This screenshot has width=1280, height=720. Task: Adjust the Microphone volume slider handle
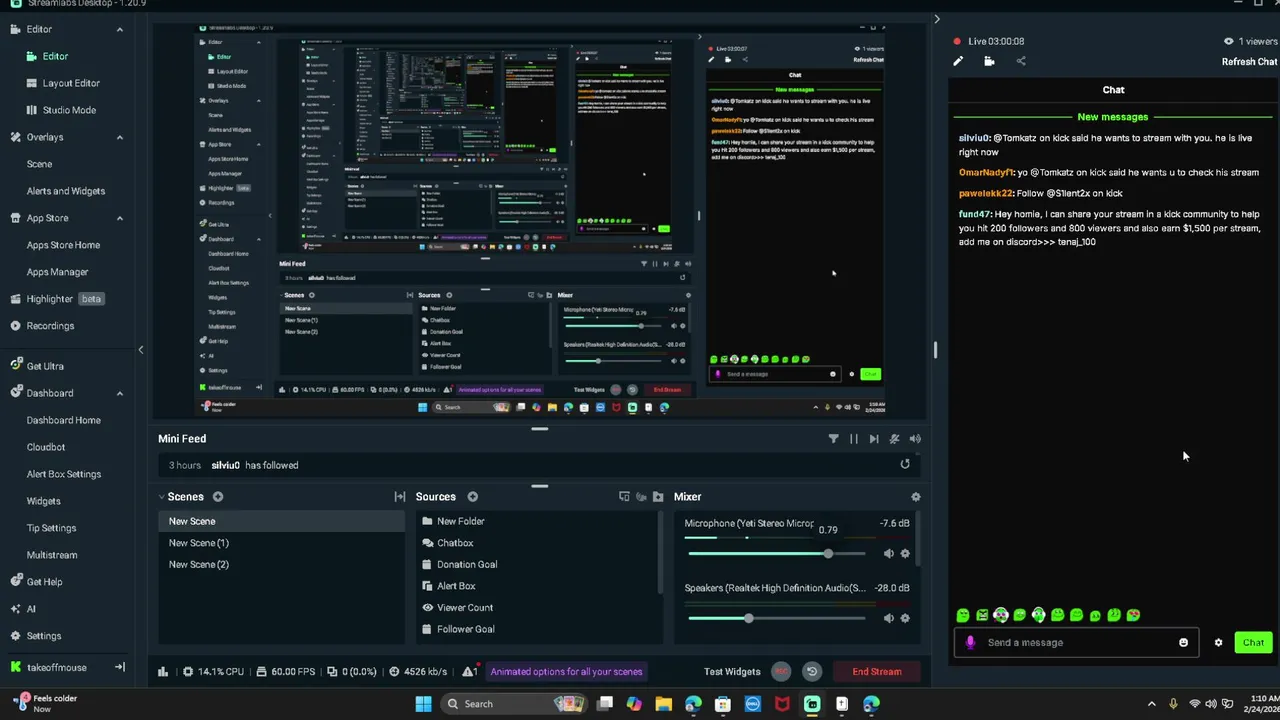click(828, 553)
